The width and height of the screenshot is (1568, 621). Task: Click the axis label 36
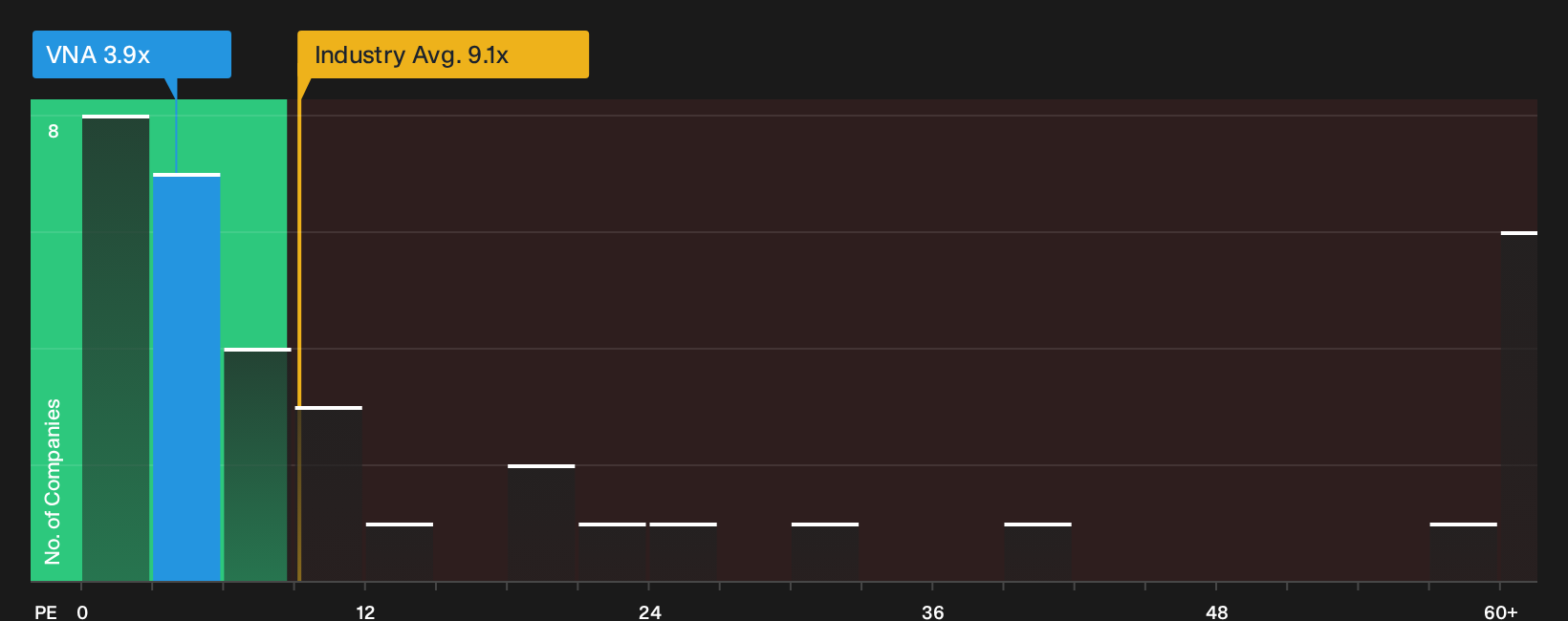933,611
